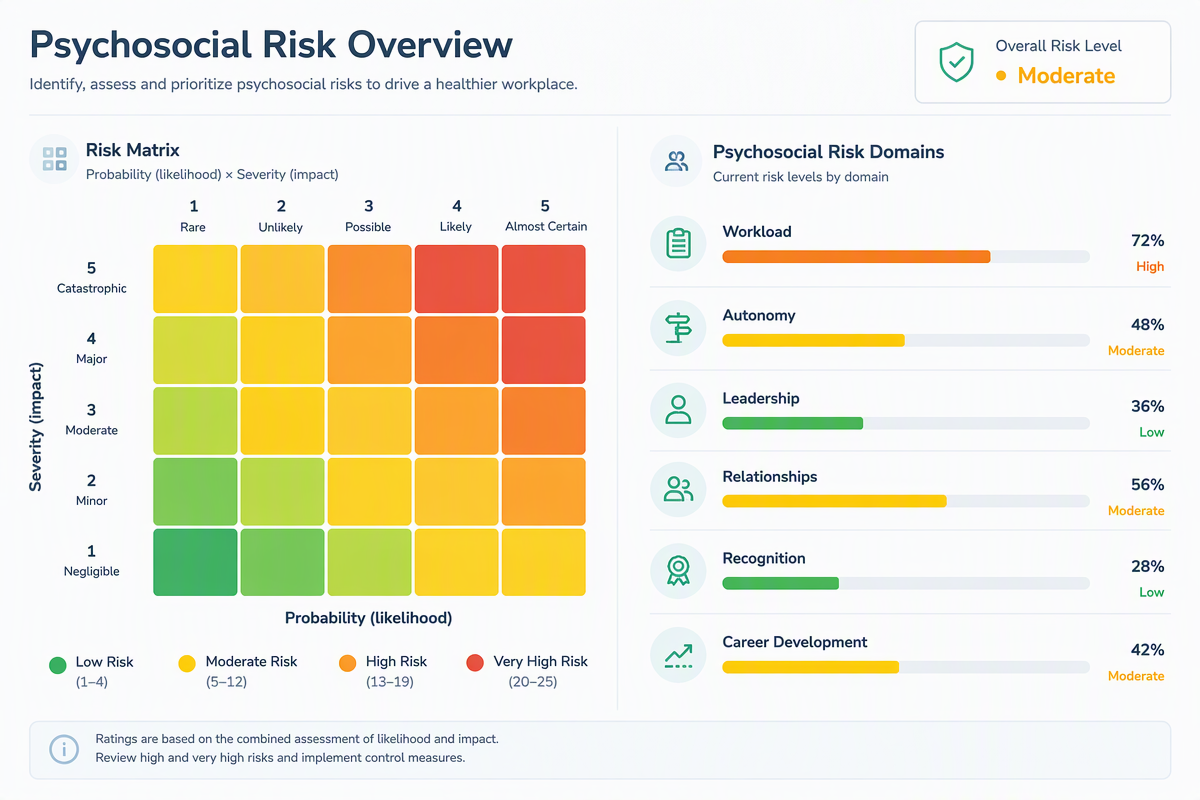
Task: Click the Relationships progress bar
Action: point(906,501)
